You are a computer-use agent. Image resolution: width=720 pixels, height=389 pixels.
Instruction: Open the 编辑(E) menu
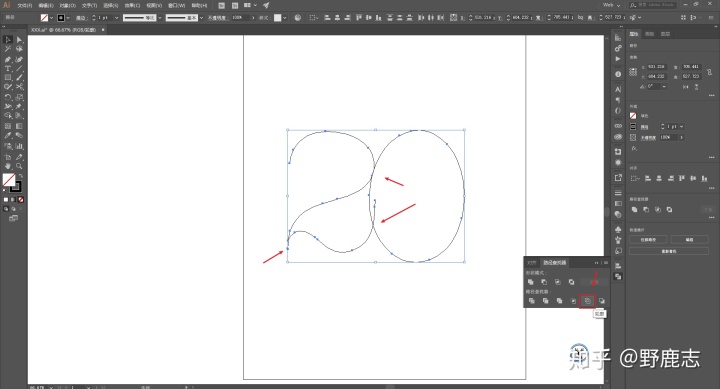click(46, 6)
